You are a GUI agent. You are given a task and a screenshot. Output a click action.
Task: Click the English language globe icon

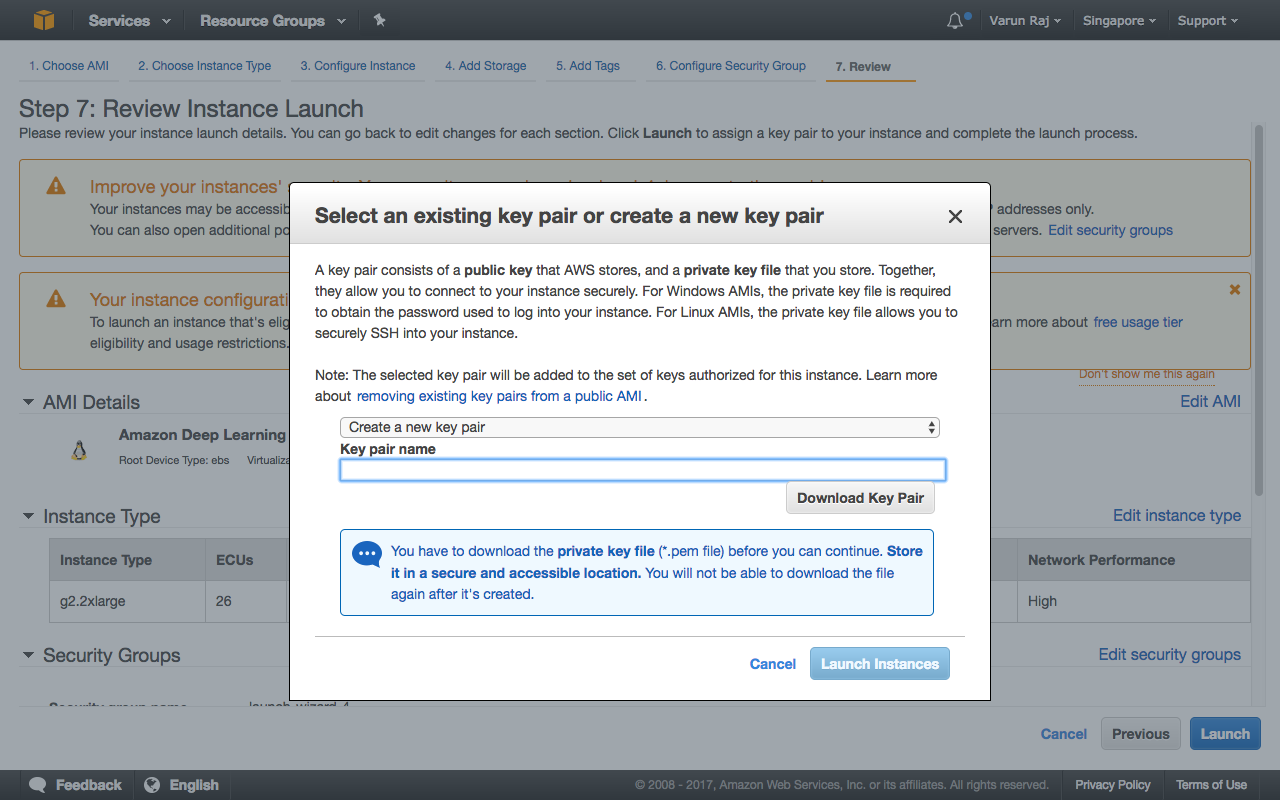(152, 785)
